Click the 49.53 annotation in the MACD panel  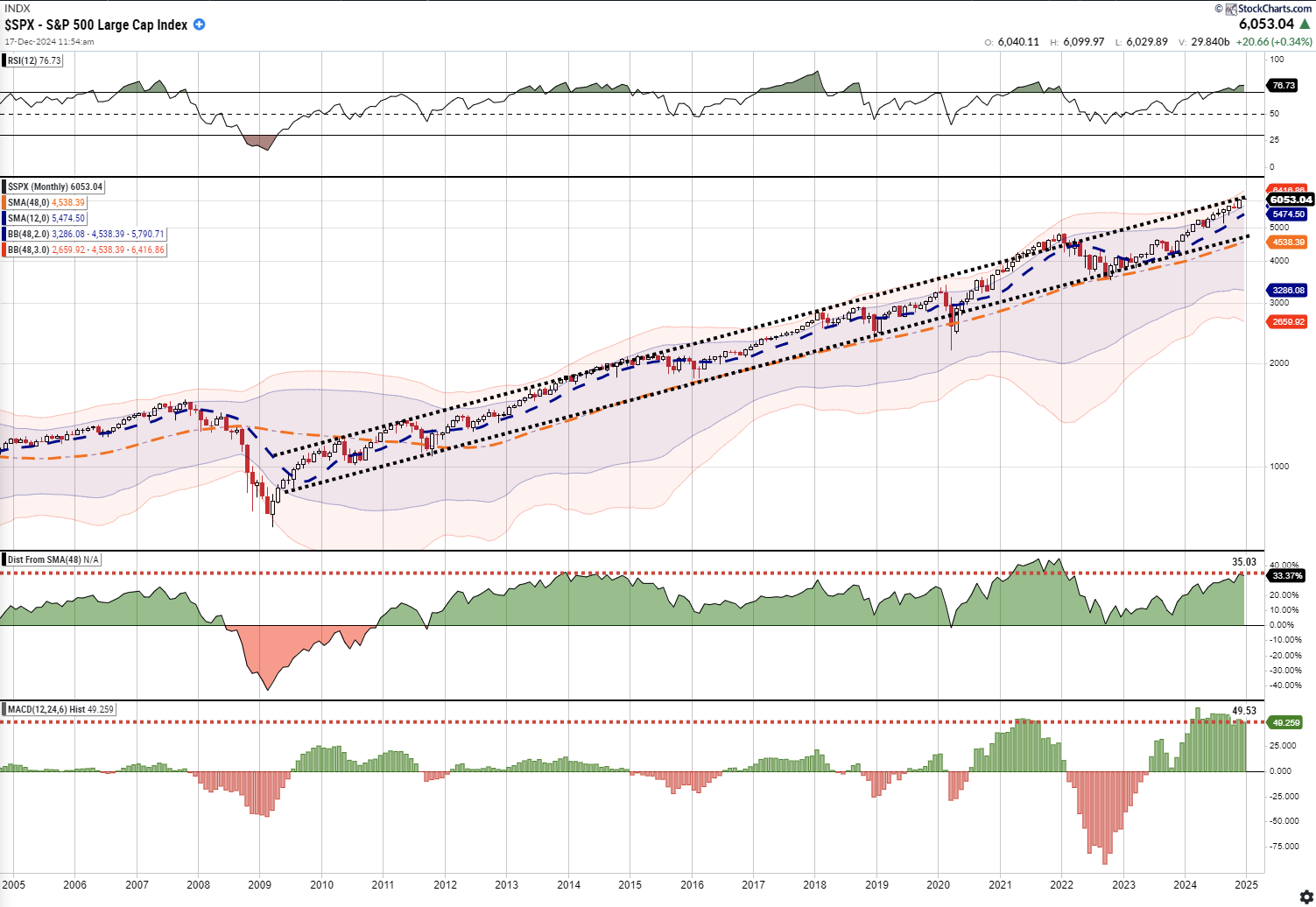coord(1244,711)
